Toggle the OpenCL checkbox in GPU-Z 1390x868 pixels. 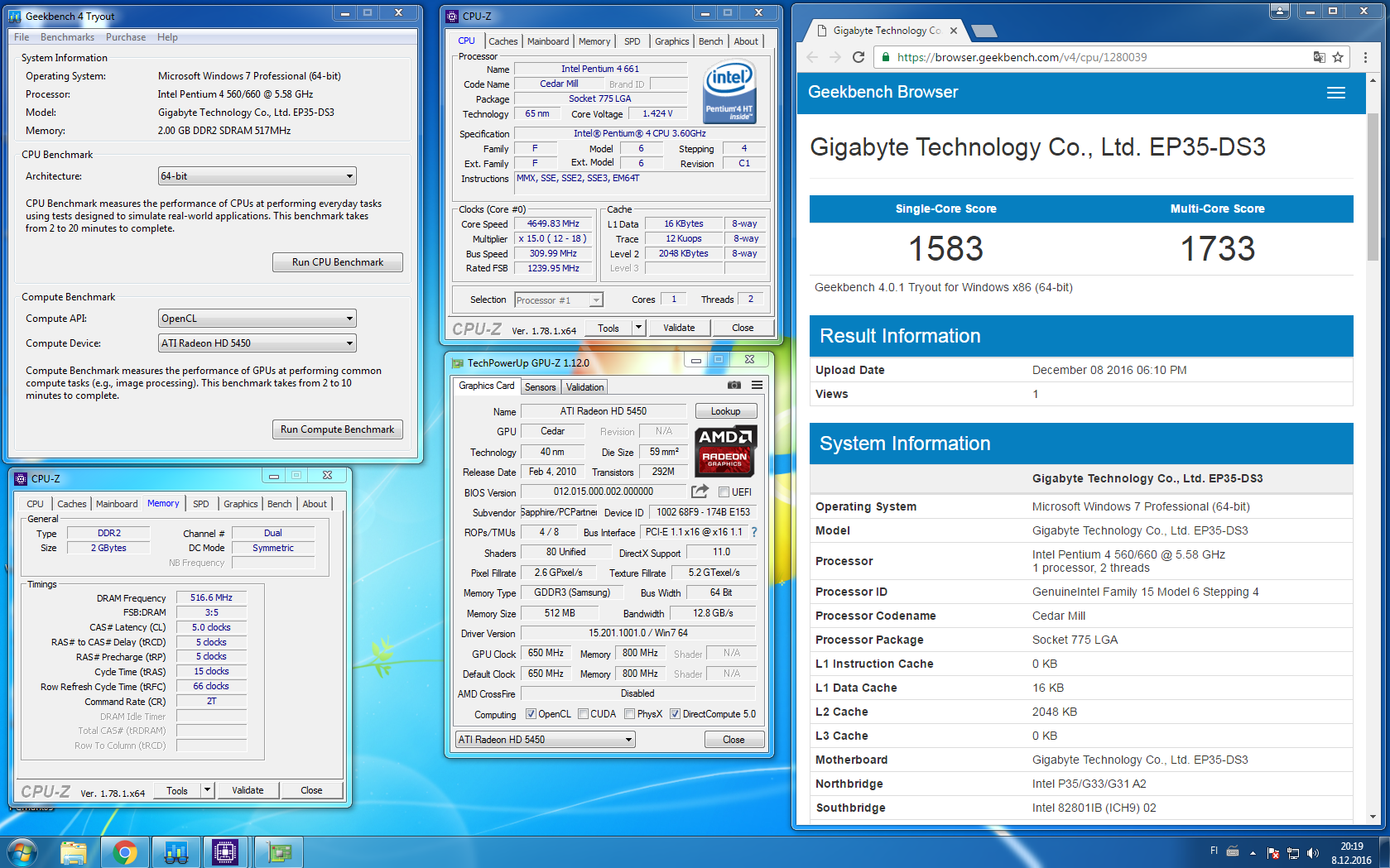tap(531, 714)
